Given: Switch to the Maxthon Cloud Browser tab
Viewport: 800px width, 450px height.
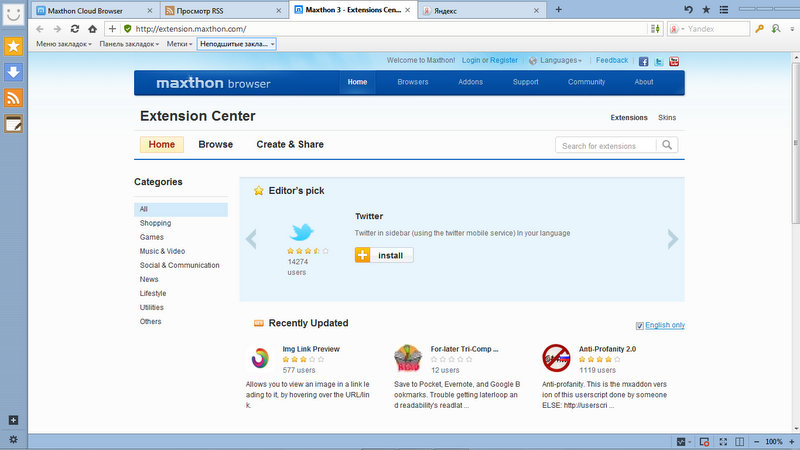Looking at the screenshot, I should click(x=95, y=10).
